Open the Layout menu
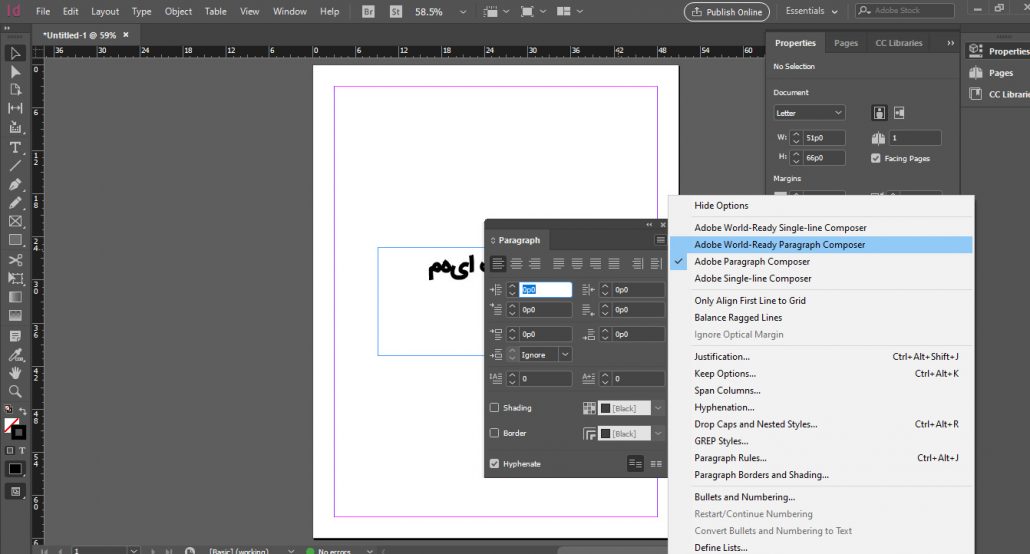Image resolution: width=1030 pixels, height=554 pixels. coord(105,12)
